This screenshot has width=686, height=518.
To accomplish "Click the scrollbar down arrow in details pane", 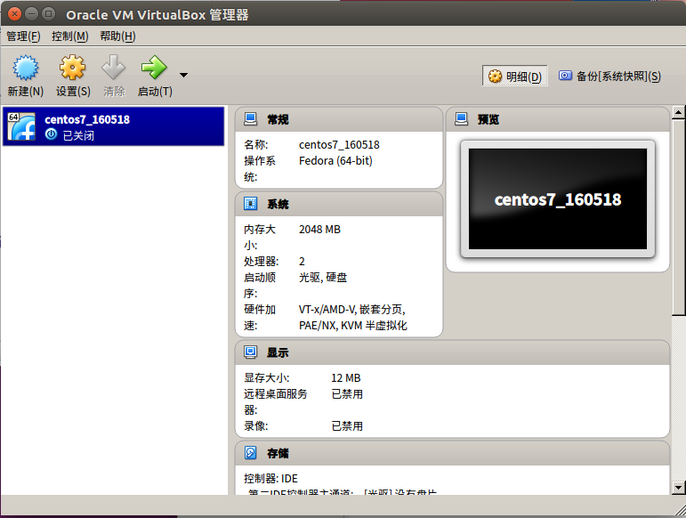I will tap(678, 487).
